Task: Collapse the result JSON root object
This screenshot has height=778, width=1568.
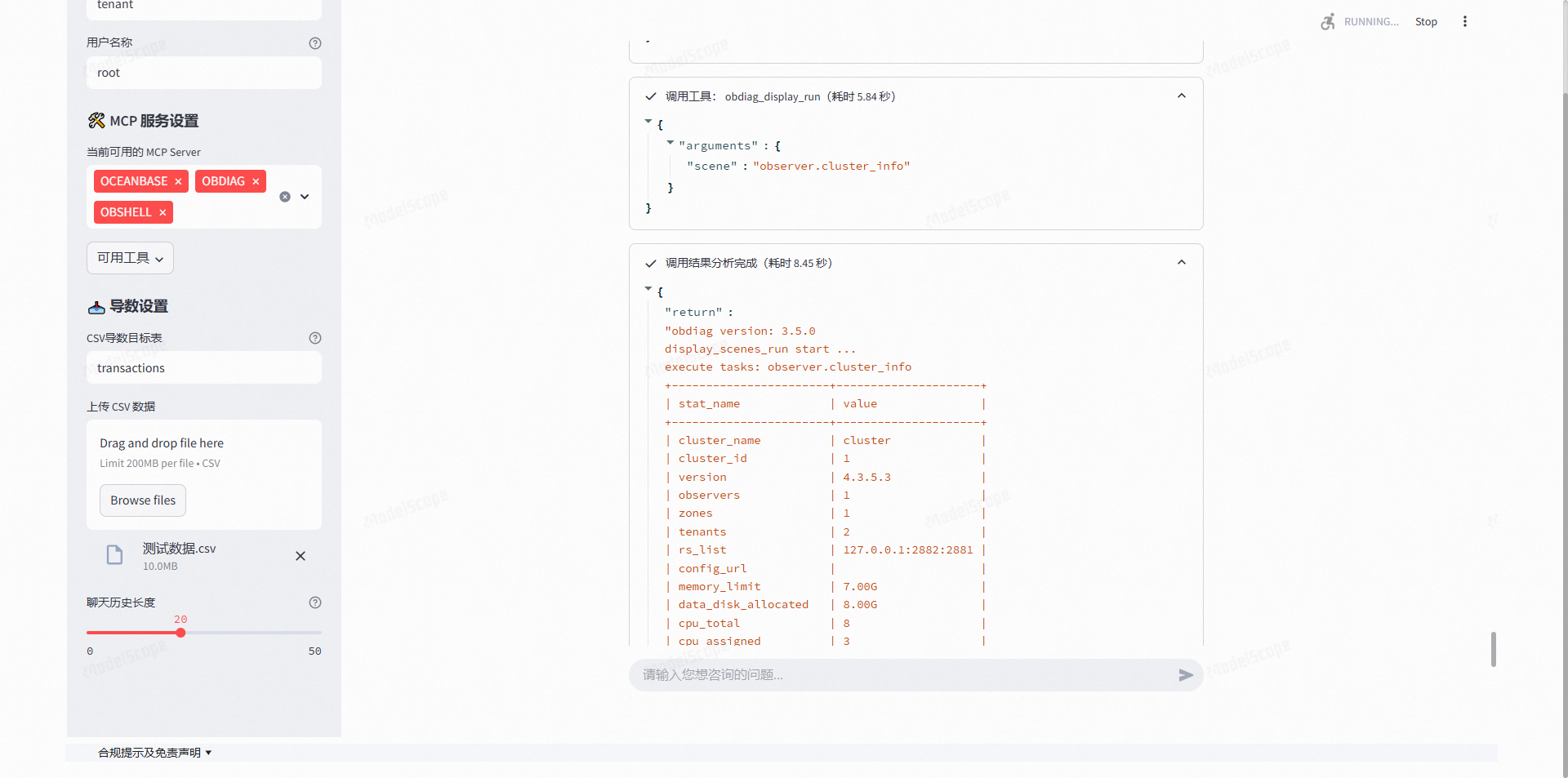Action: [648, 289]
